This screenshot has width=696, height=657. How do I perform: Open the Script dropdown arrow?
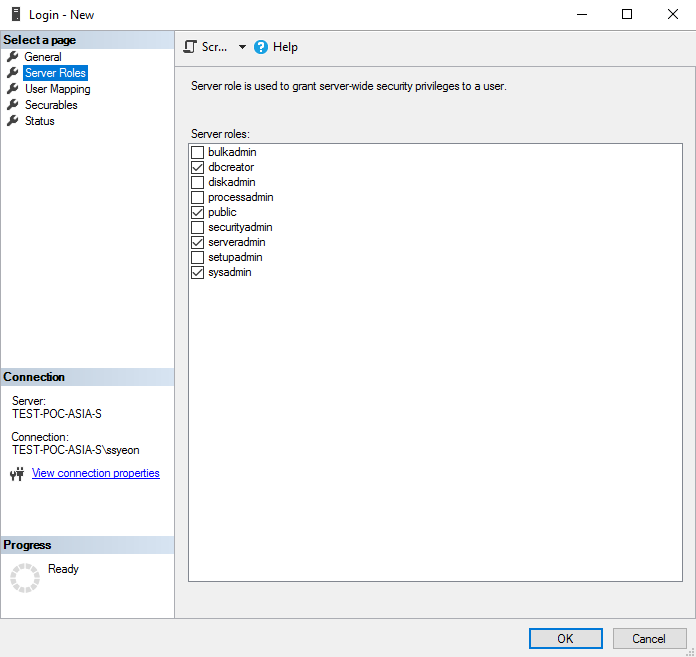point(242,47)
